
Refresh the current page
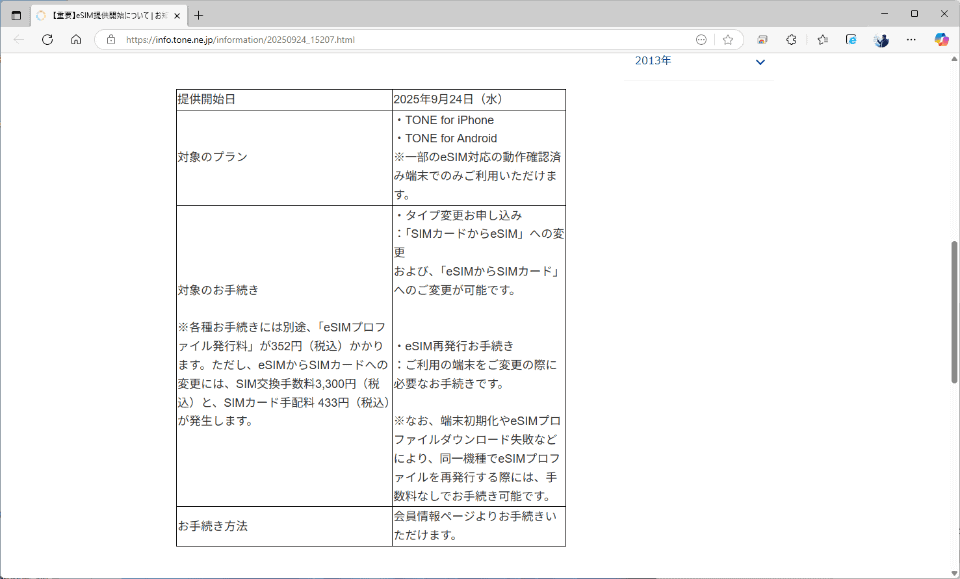[47, 40]
